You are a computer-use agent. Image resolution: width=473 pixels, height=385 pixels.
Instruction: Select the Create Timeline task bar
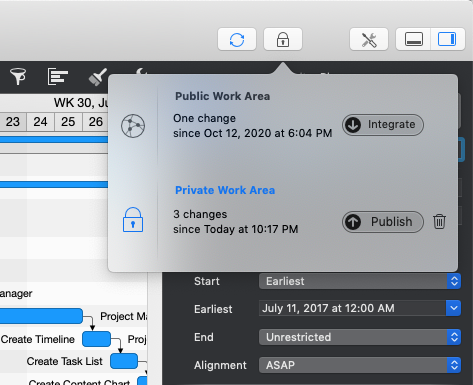pyautogui.click(x=96, y=339)
